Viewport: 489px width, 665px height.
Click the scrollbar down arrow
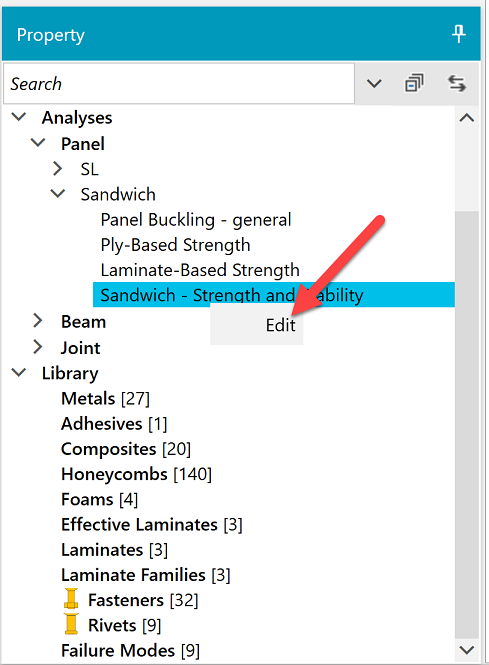[x=467, y=649]
